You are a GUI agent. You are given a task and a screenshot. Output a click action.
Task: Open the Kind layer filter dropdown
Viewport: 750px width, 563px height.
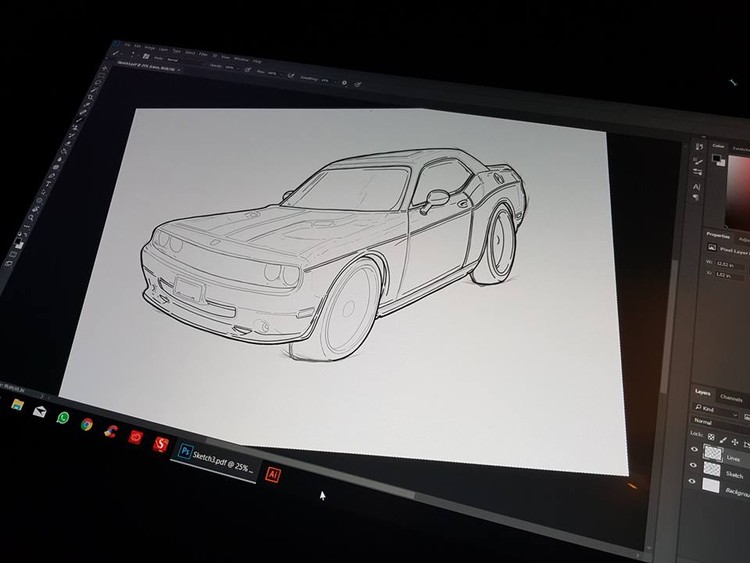(x=717, y=412)
